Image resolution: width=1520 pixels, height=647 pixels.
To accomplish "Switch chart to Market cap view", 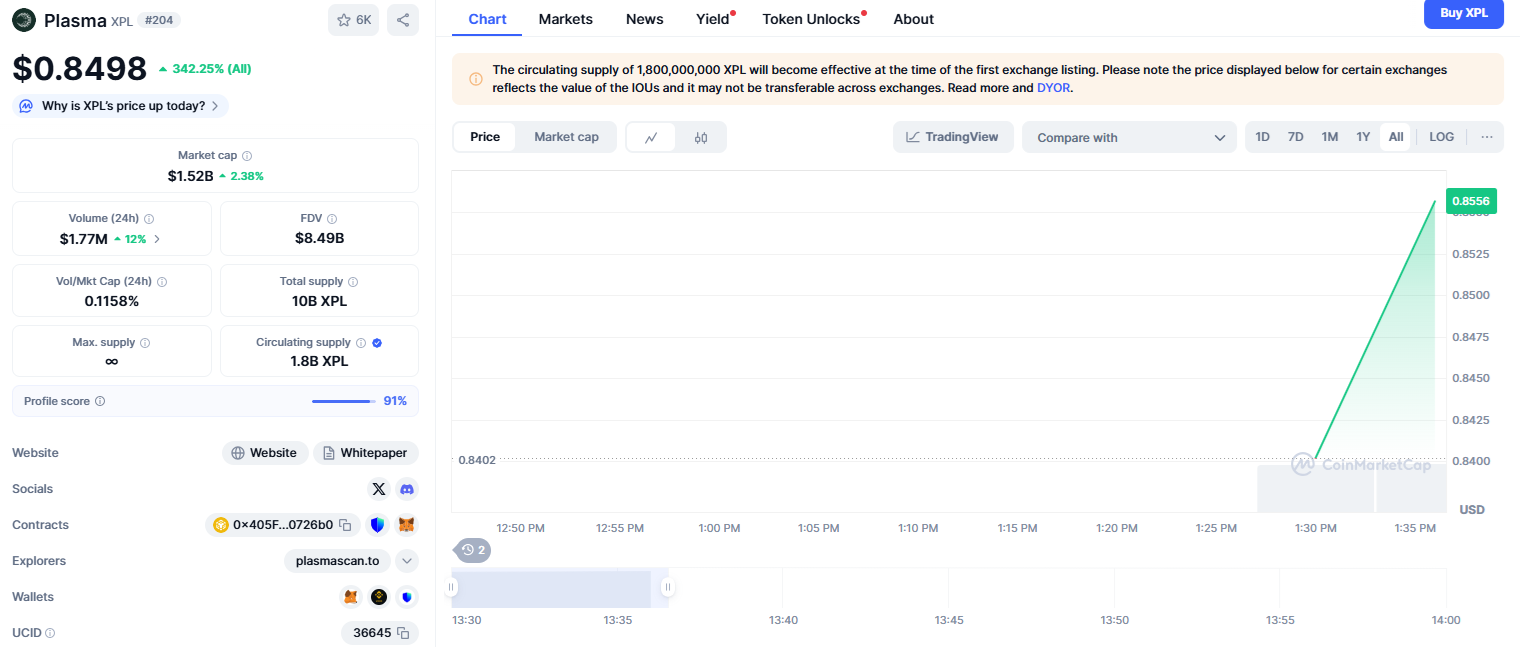I will click(566, 136).
